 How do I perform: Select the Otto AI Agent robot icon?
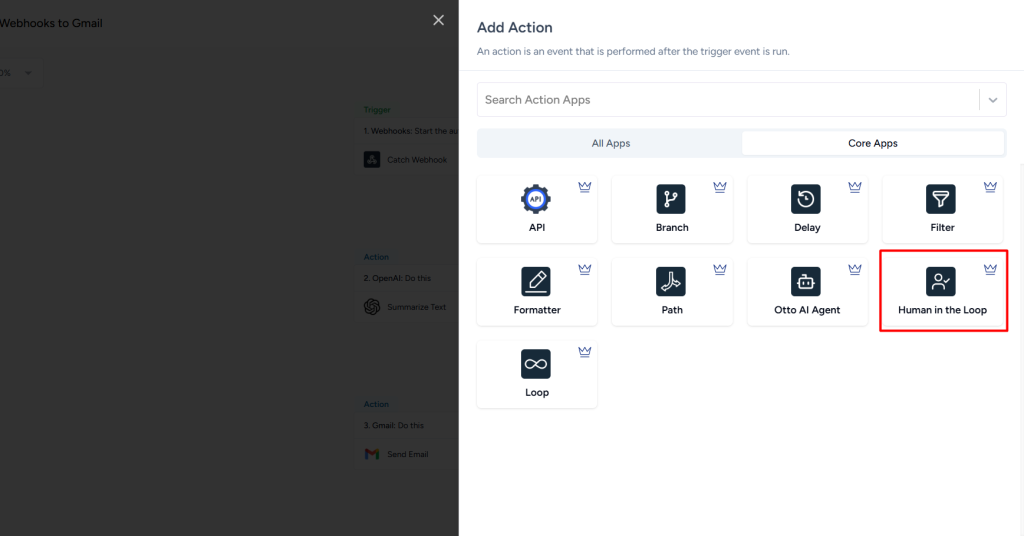click(x=806, y=281)
